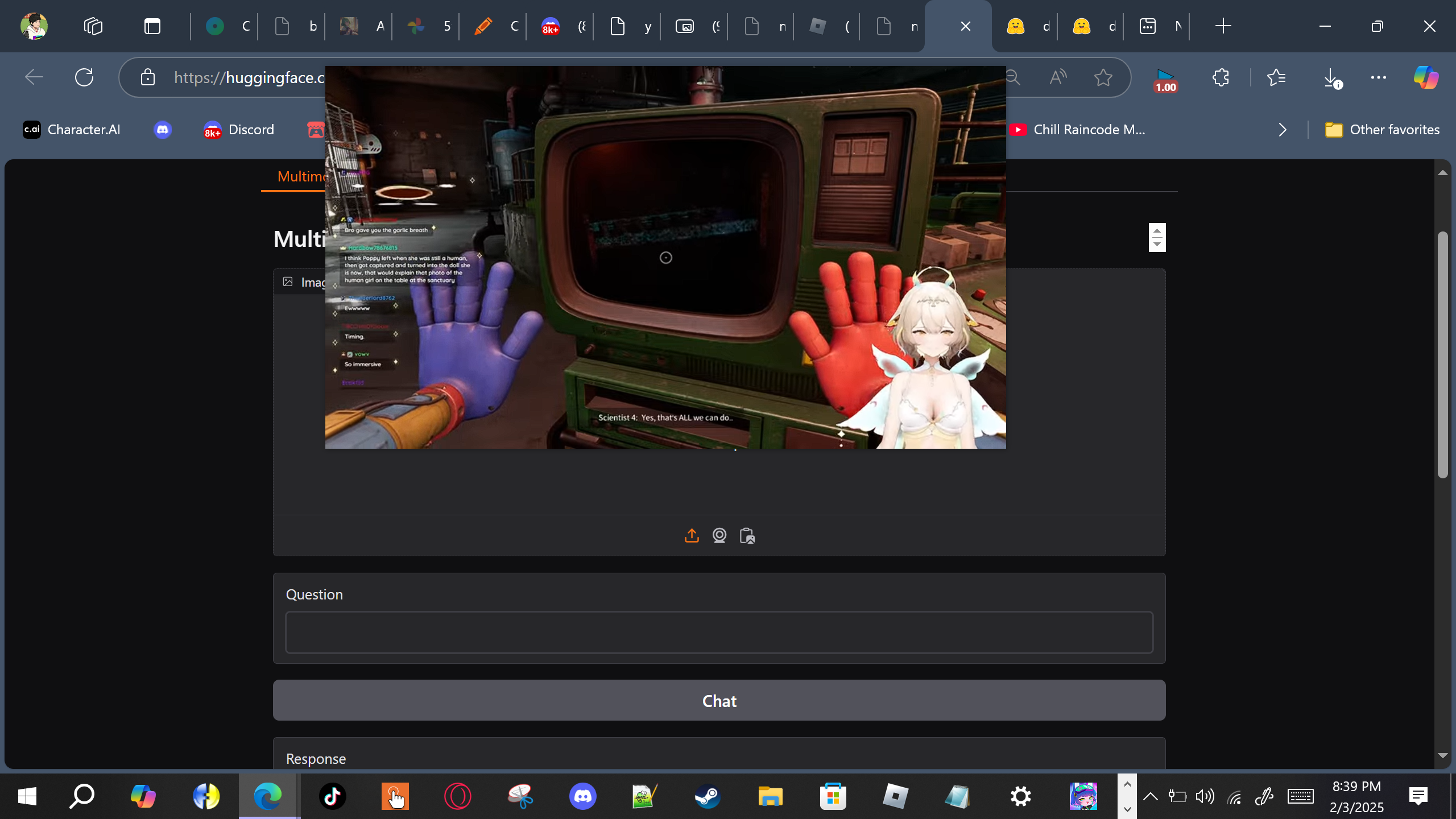1456x819 pixels.
Task: Launch TikTok from the taskbar
Action: click(x=333, y=796)
